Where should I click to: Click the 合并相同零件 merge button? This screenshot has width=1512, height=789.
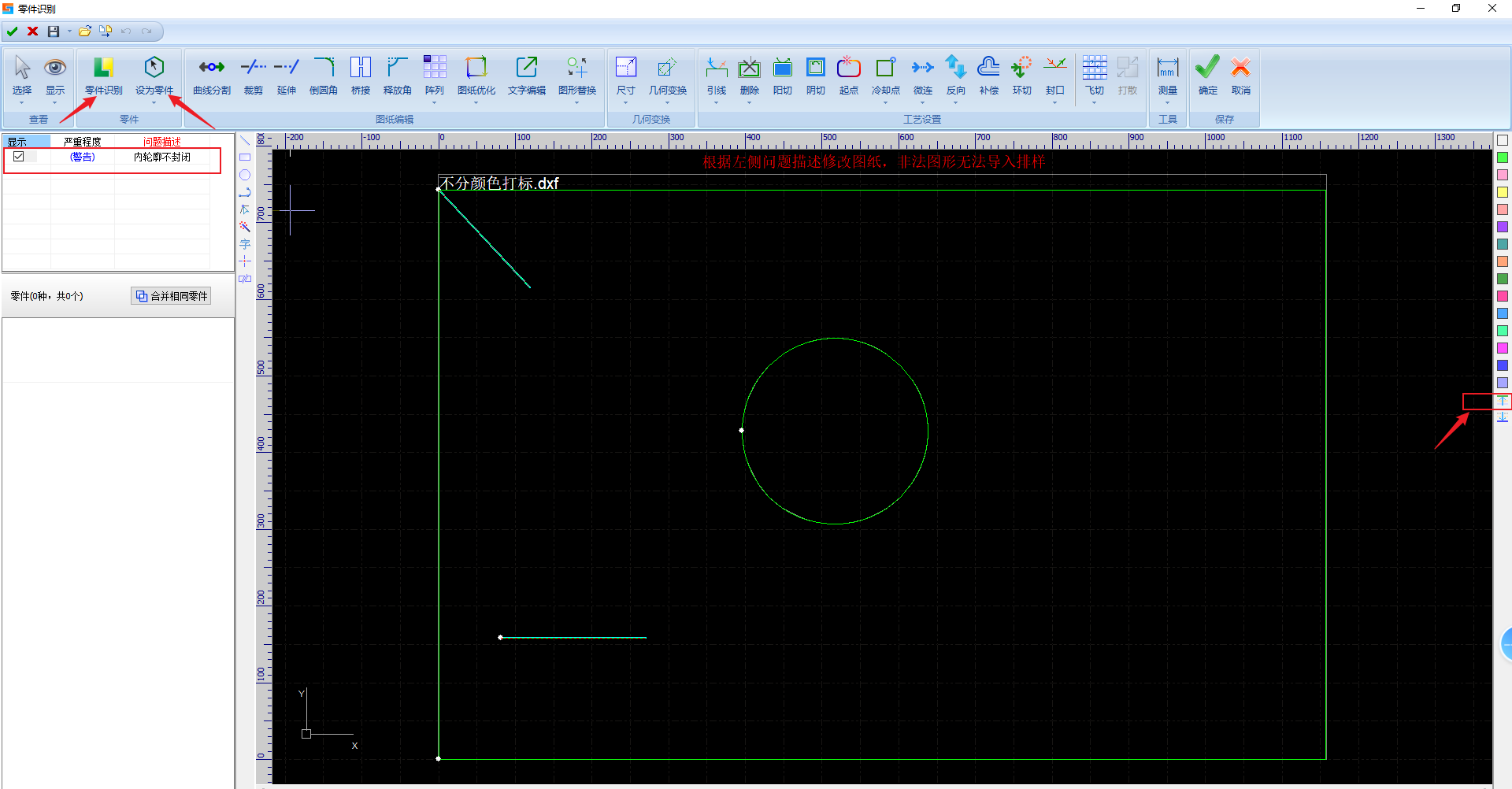(x=171, y=296)
